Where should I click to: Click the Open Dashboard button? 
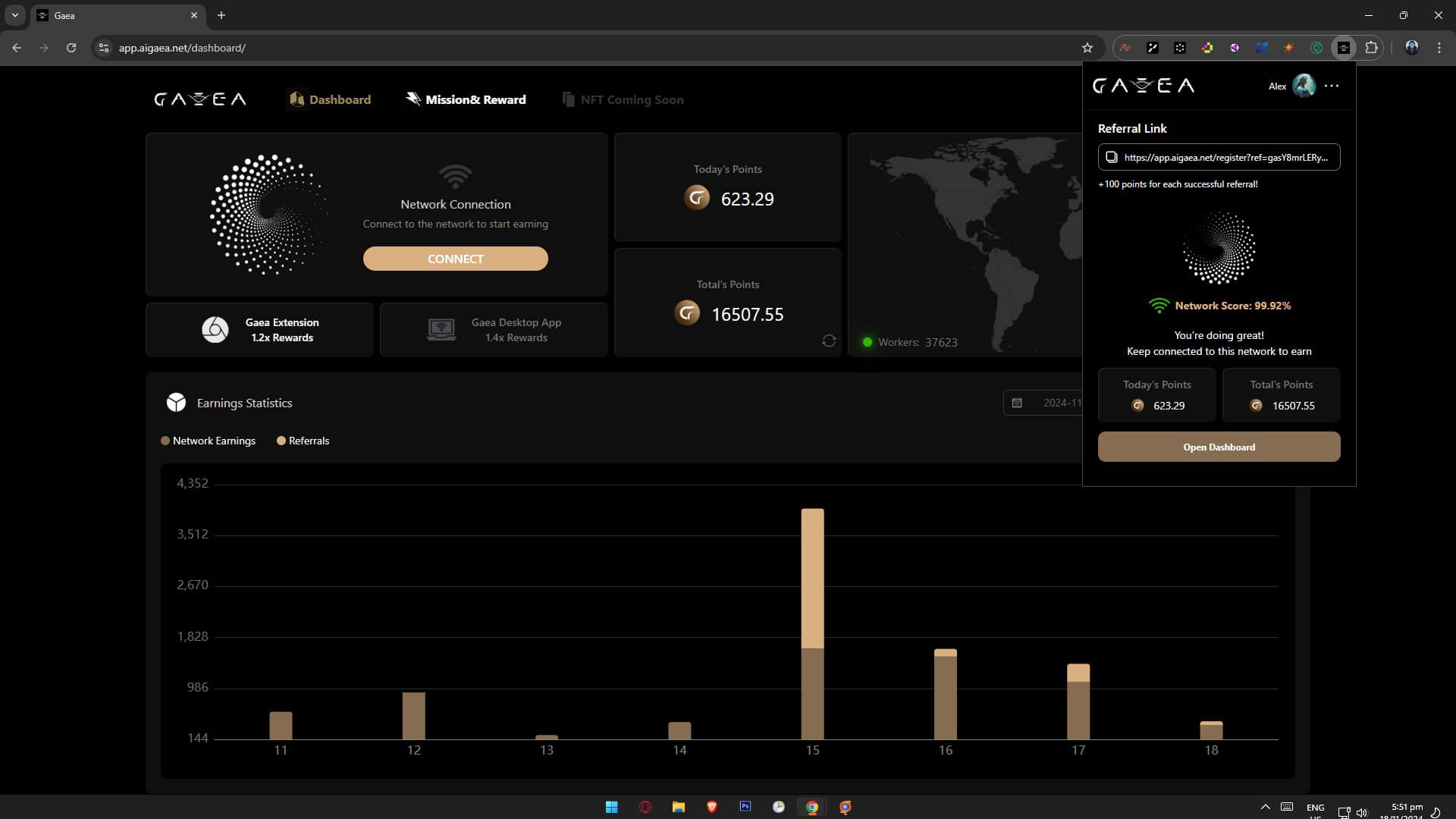tap(1219, 447)
